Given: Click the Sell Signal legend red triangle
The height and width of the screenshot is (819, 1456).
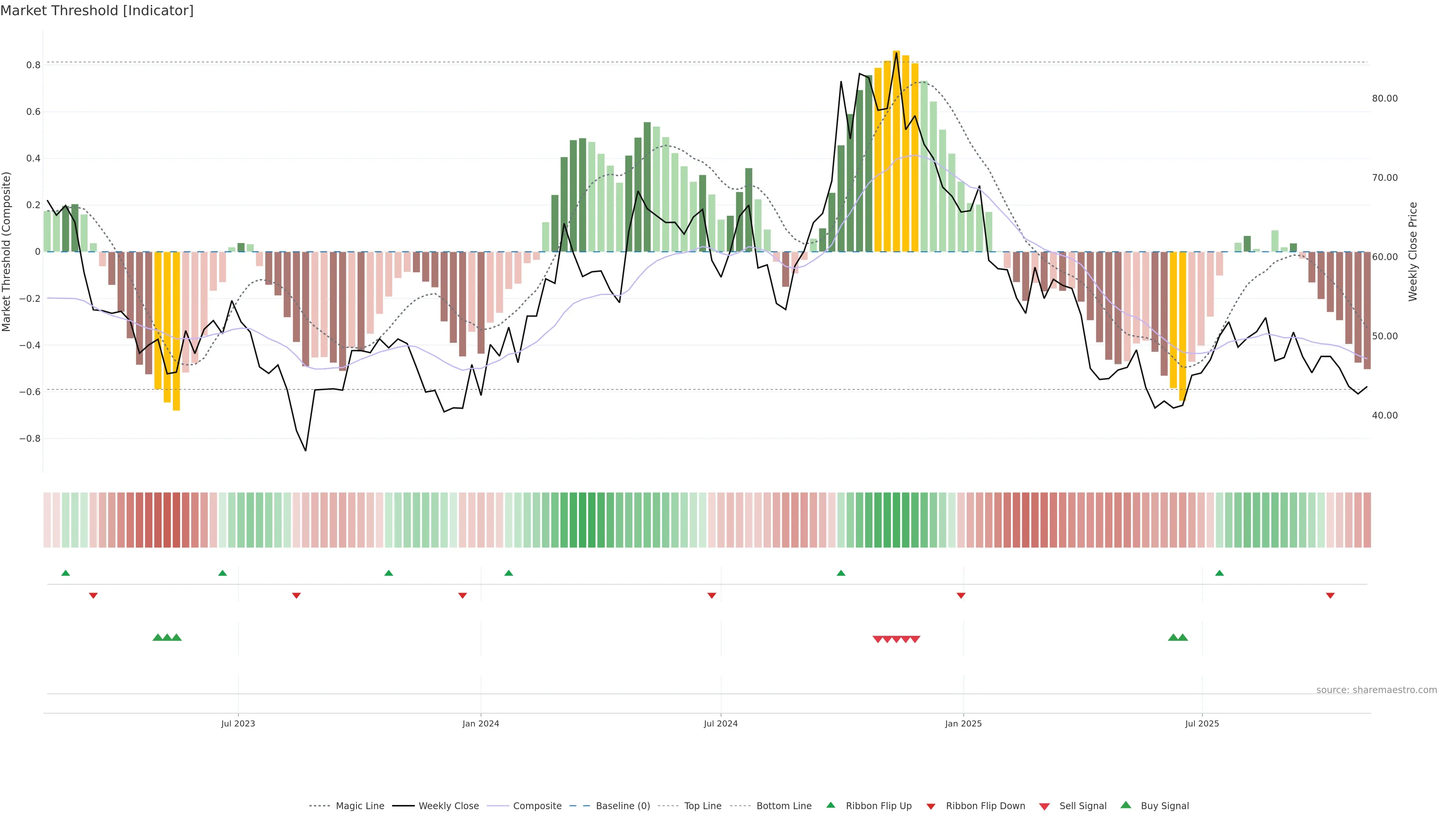Looking at the screenshot, I should point(1044,806).
